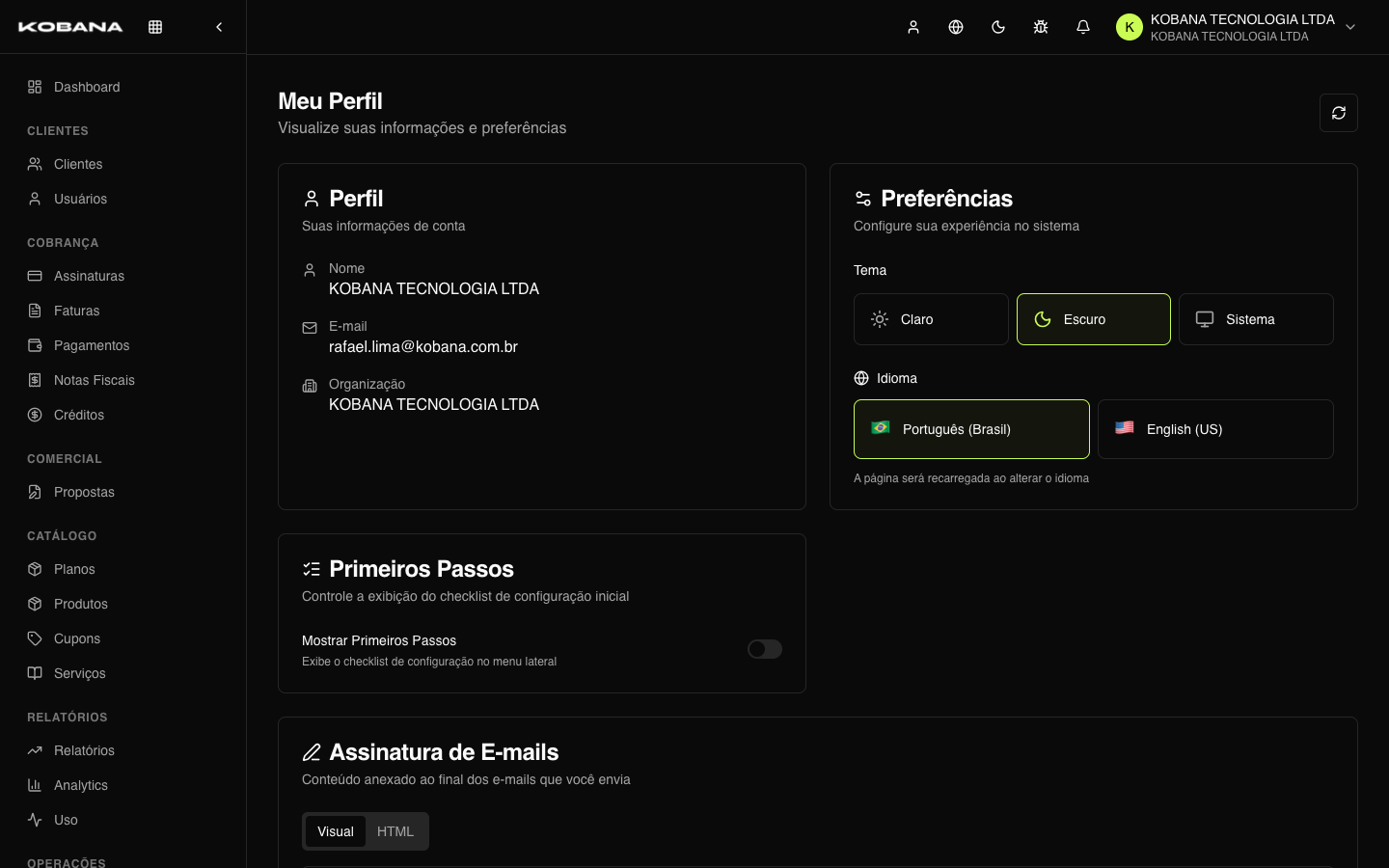Go to Dashboard in the sidebar
The width and height of the screenshot is (1389, 868).
point(123,87)
